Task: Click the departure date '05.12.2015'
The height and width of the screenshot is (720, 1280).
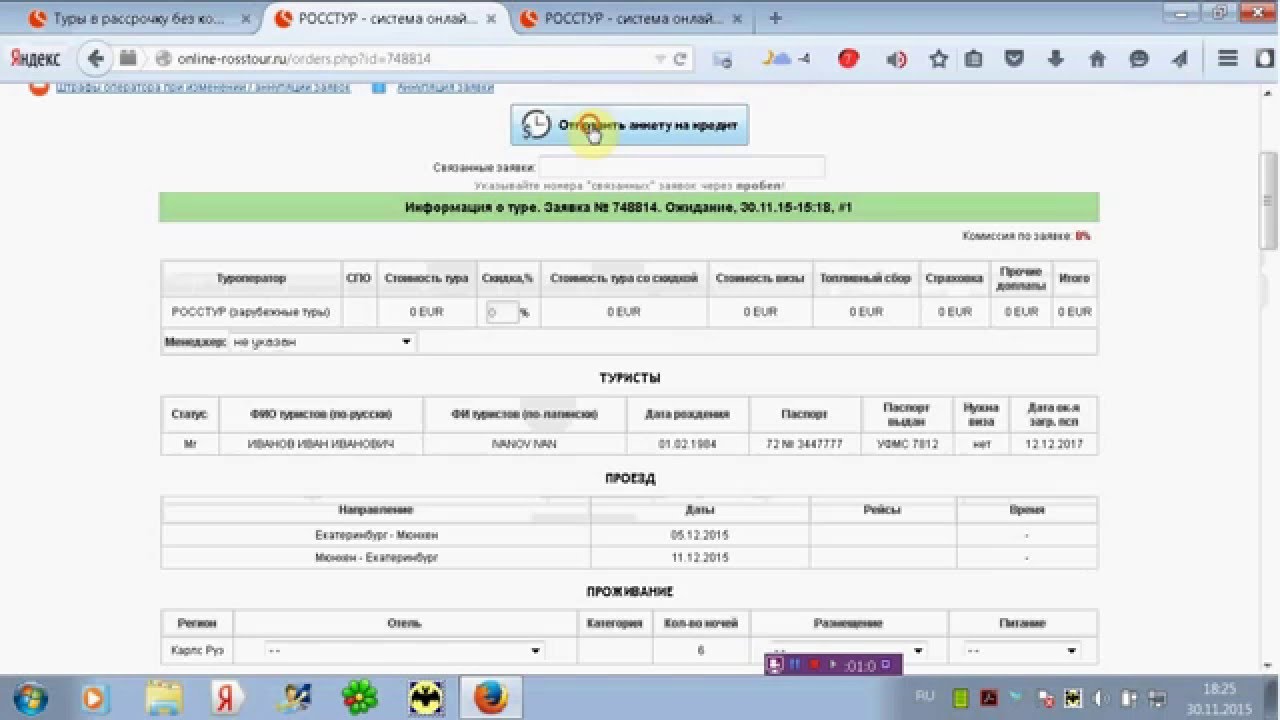Action: pos(700,535)
